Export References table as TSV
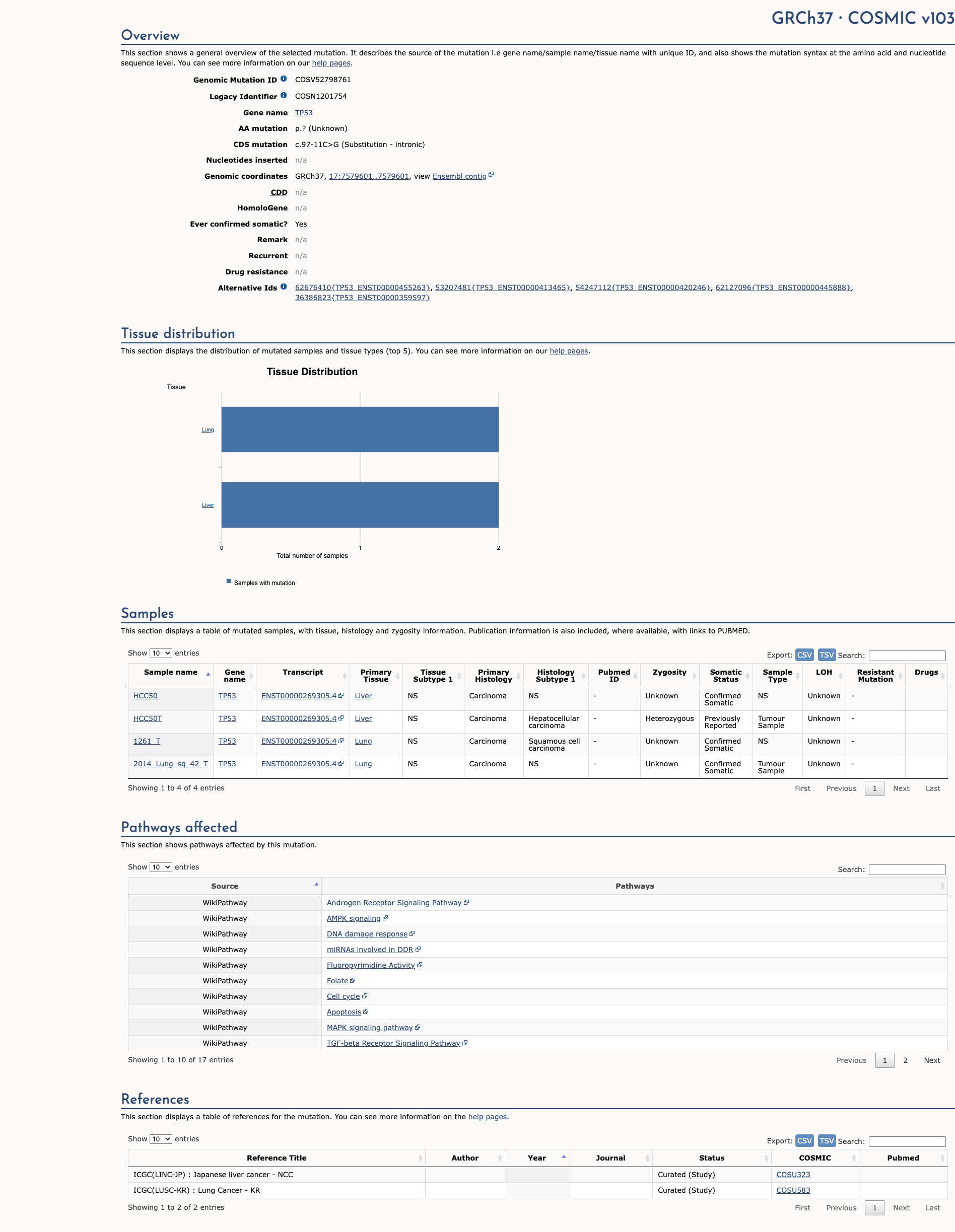 827,1140
